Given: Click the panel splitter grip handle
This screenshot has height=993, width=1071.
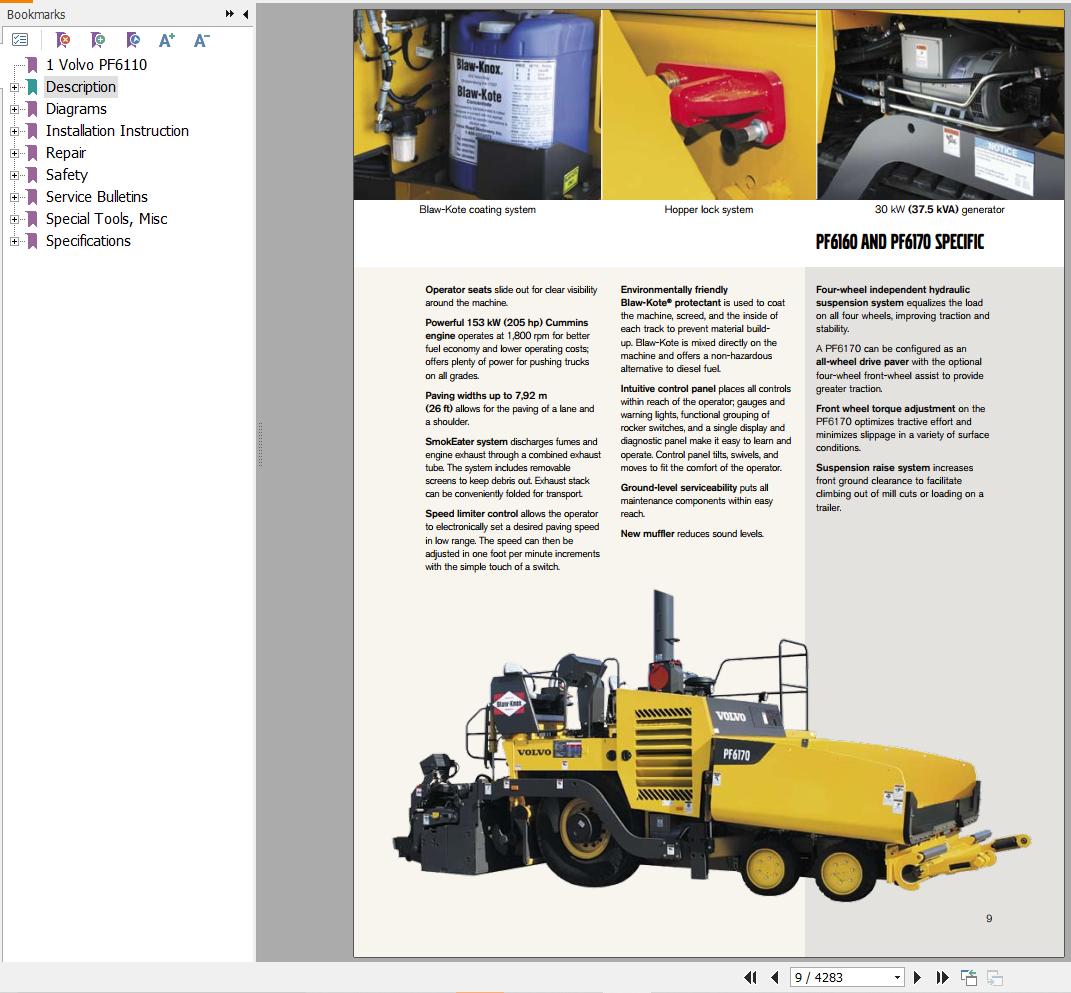Looking at the screenshot, I should pyautogui.click(x=260, y=445).
